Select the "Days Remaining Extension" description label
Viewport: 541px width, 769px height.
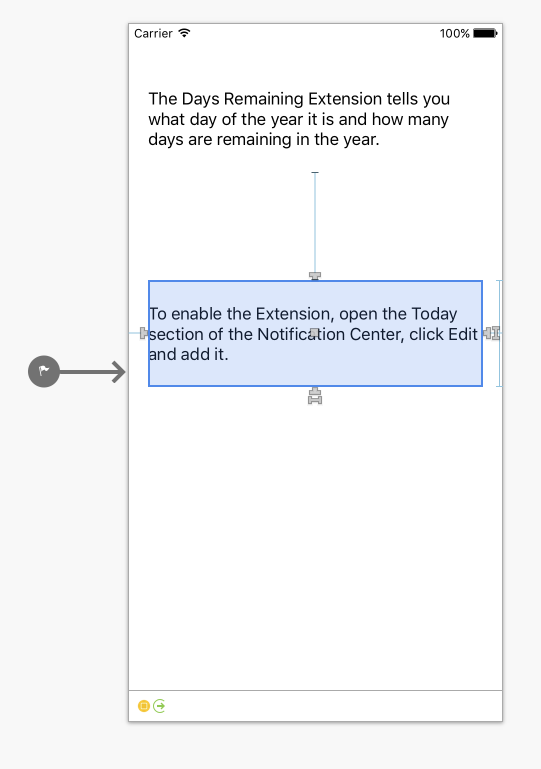pyautogui.click(x=299, y=119)
